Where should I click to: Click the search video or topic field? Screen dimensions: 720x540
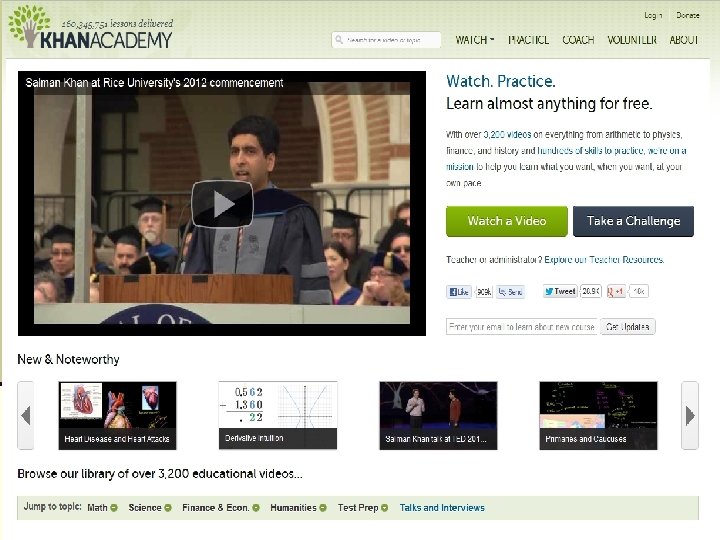tap(386, 40)
